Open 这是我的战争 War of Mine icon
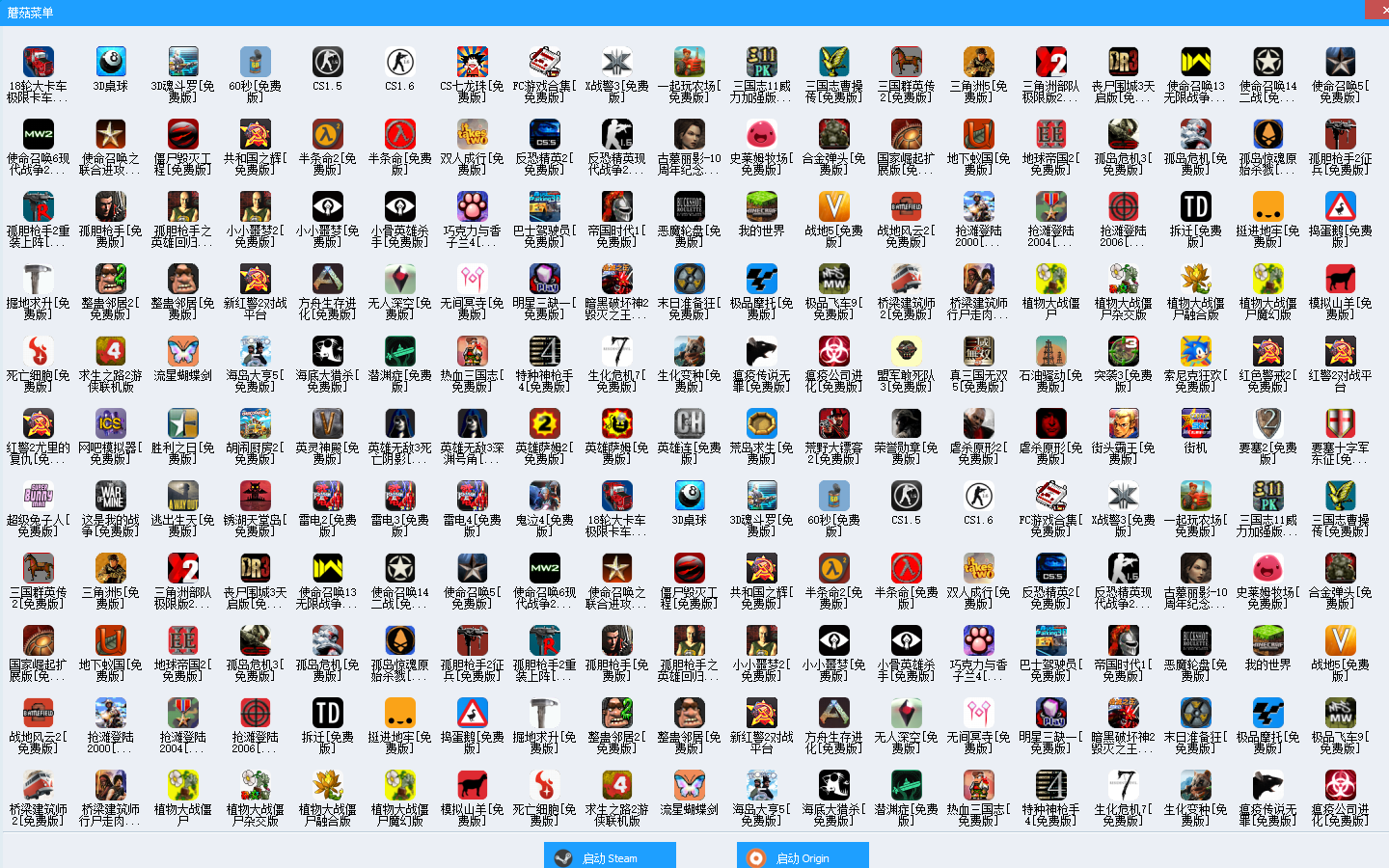The image size is (1389, 868). (x=110, y=497)
